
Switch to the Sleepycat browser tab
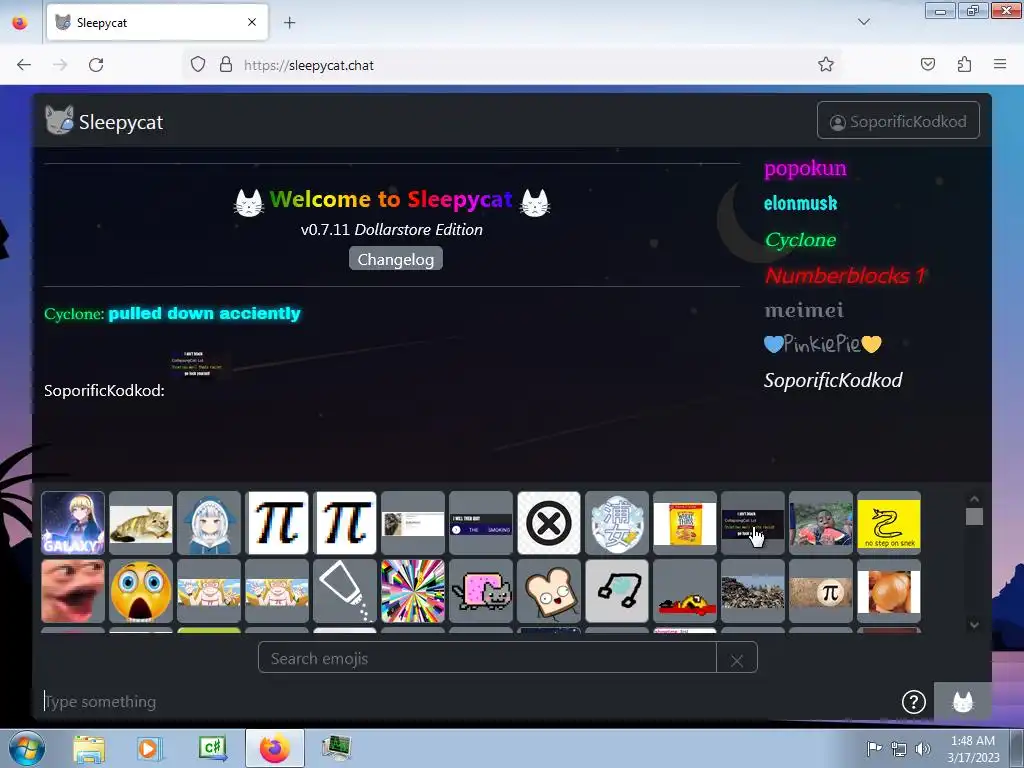tap(157, 22)
